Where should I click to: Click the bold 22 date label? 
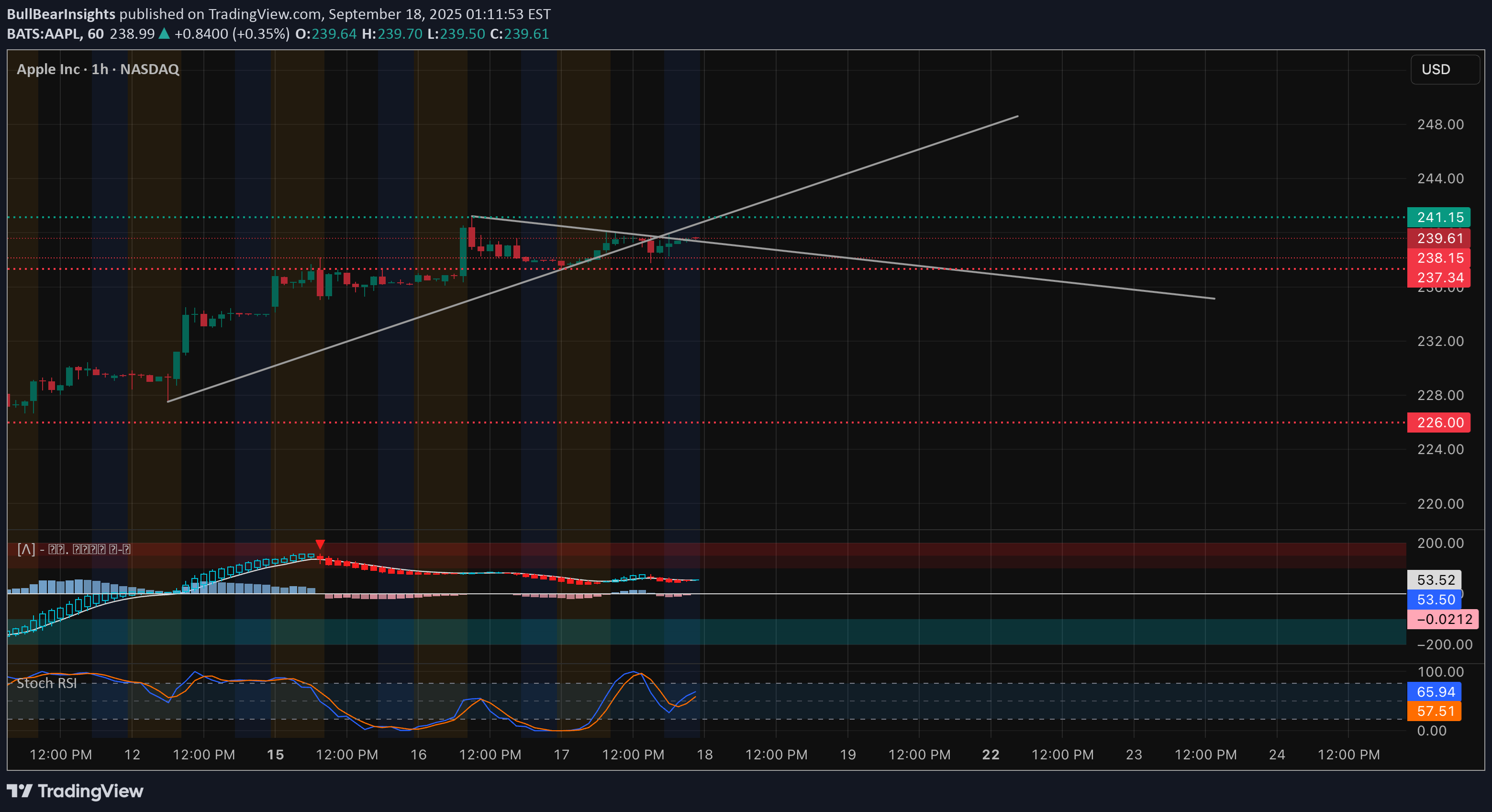coord(991,755)
